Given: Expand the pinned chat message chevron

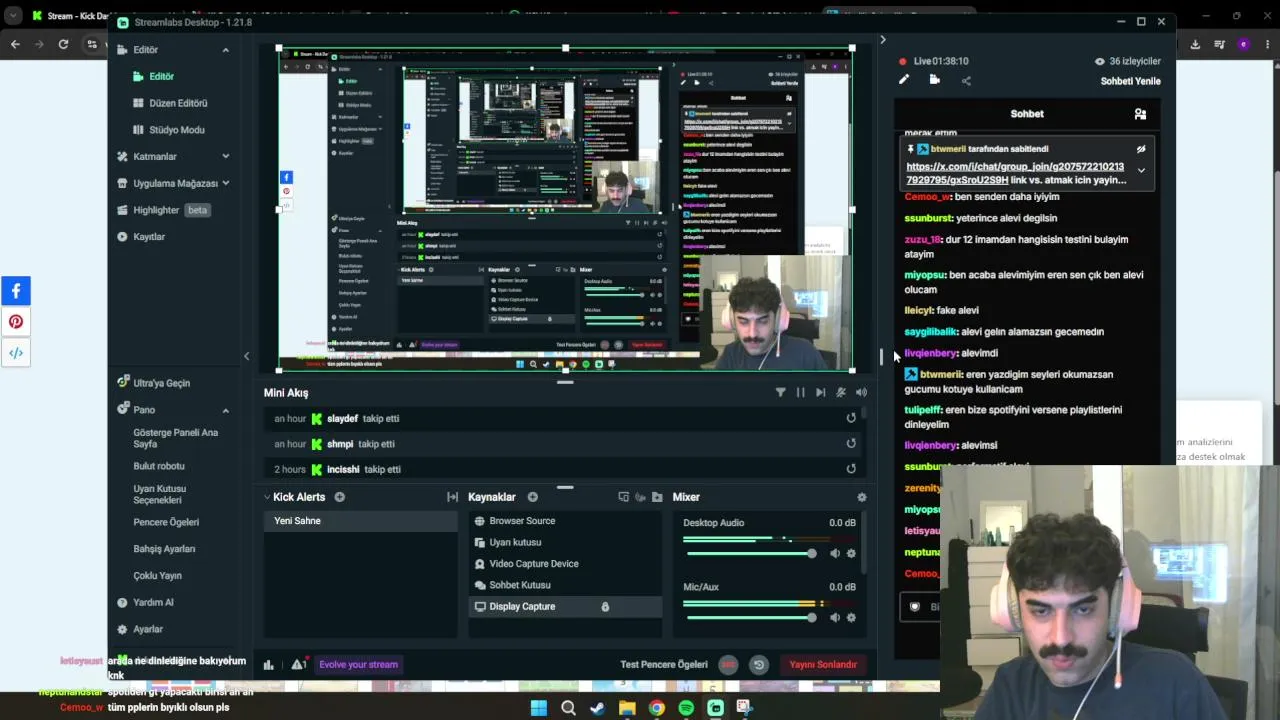Looking at the screenshot, I should coord(1141,171).
